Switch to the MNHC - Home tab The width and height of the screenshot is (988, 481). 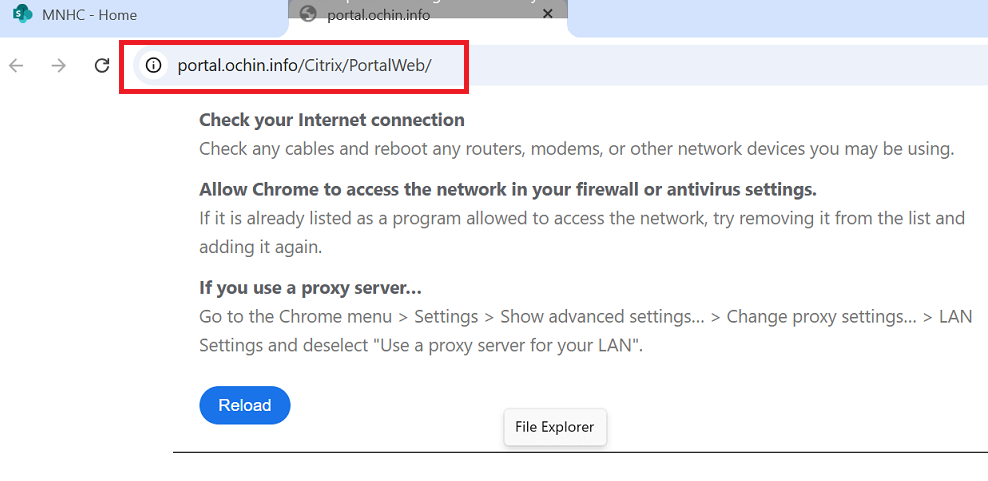coord(90,15)
